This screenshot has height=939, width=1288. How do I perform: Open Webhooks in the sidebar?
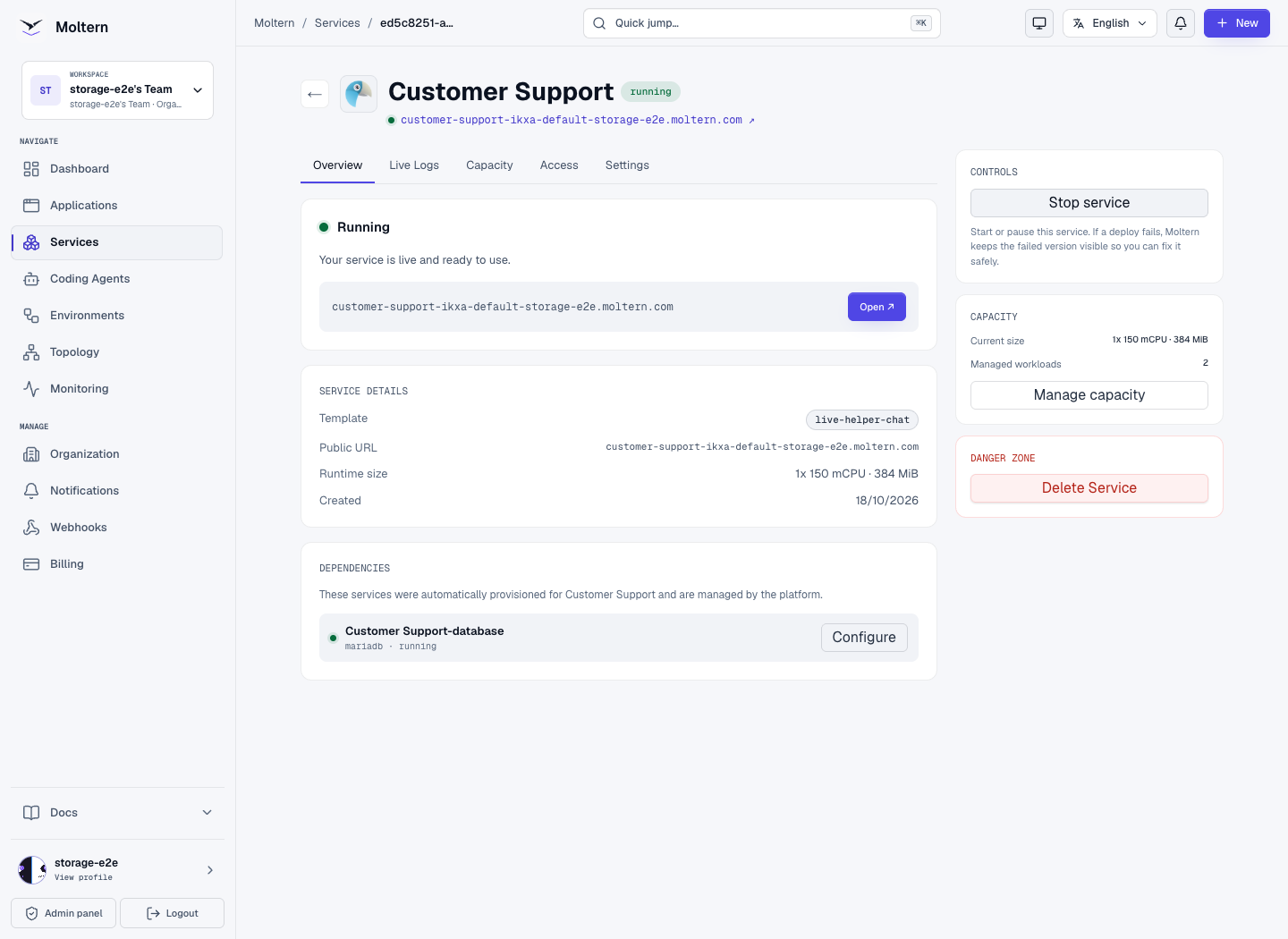tap(116, 528)
